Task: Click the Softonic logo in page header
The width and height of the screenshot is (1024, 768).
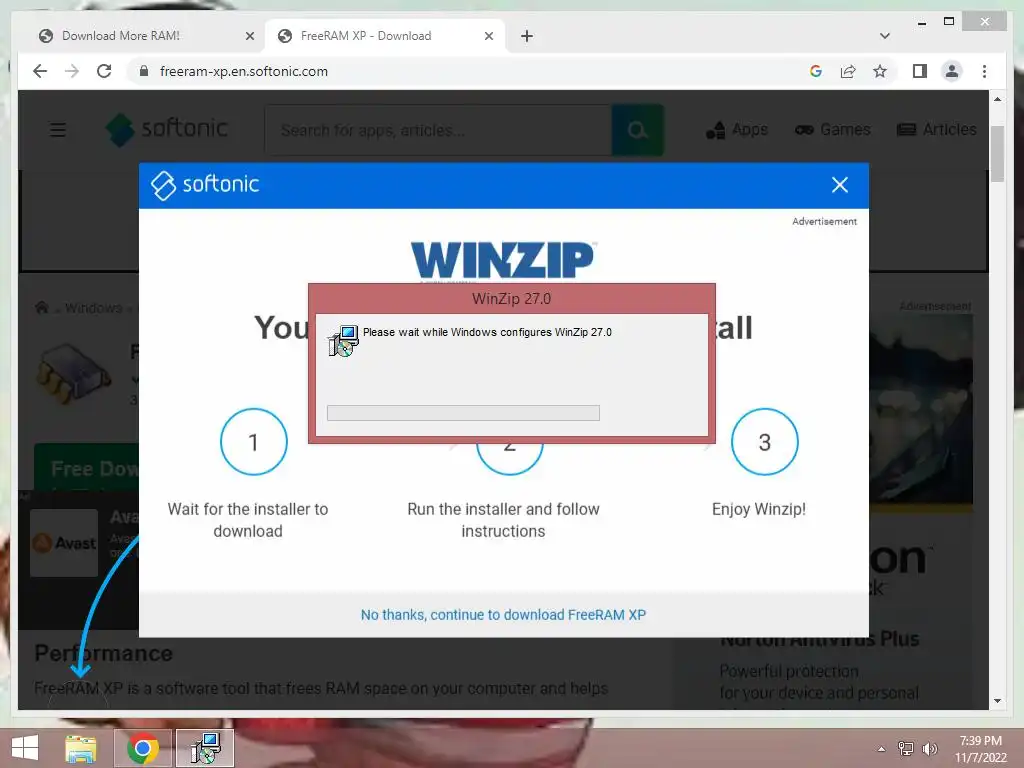Action: tap(167, 129)
